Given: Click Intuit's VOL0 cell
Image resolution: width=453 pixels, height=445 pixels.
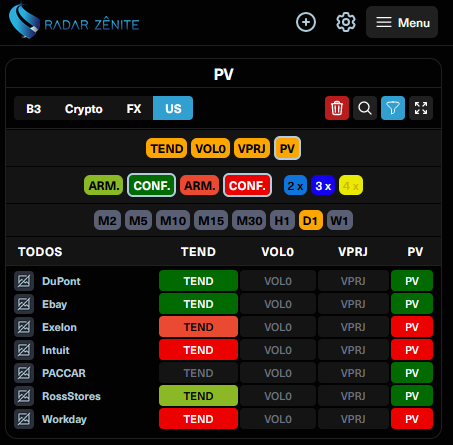Looking at the screenshot, I should 278,350.
